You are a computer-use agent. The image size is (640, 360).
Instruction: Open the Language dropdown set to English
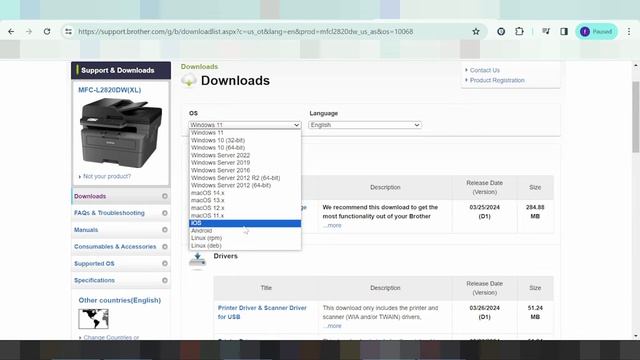click(365, 125)
